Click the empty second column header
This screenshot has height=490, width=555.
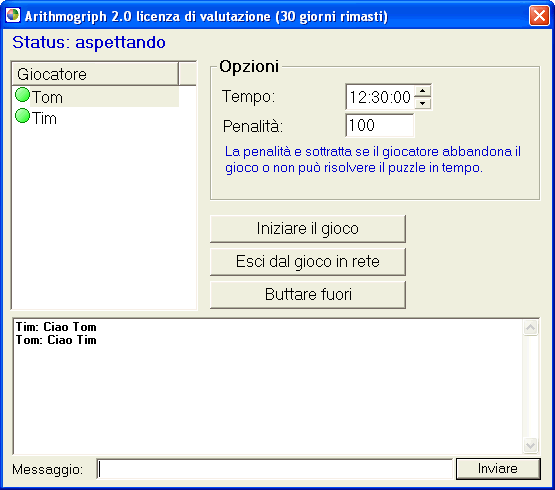(187, 74)
